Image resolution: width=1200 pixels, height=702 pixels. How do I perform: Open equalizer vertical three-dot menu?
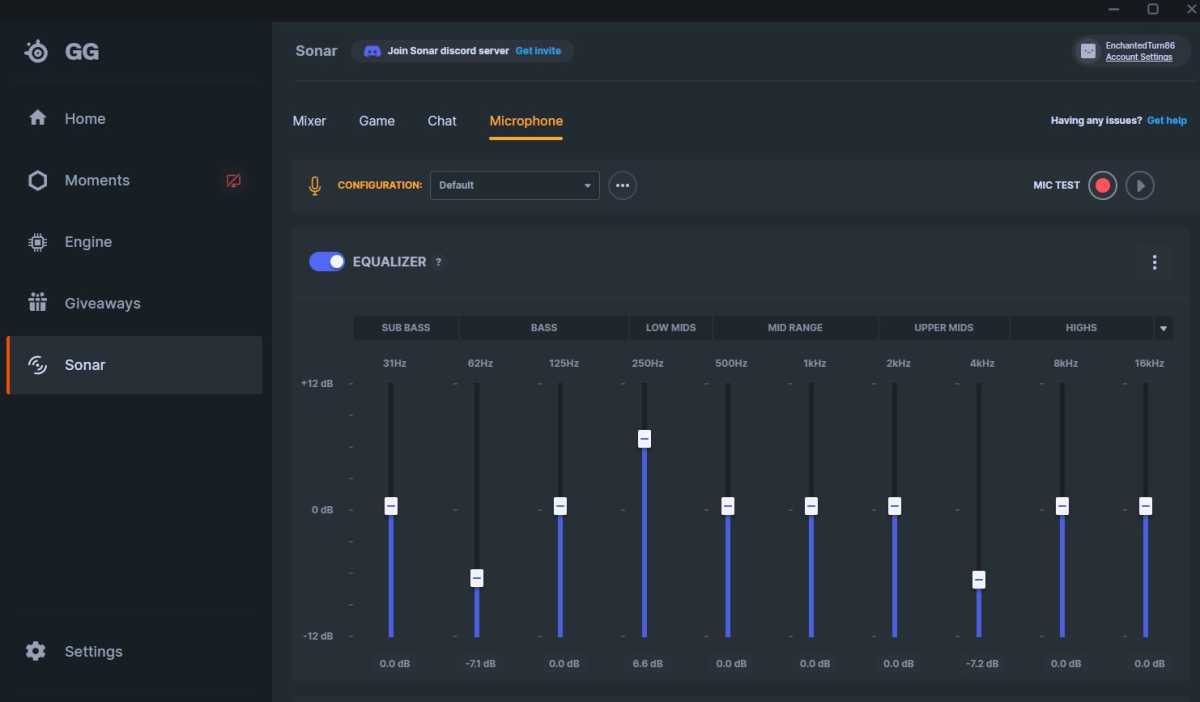tap(1154, 262)
